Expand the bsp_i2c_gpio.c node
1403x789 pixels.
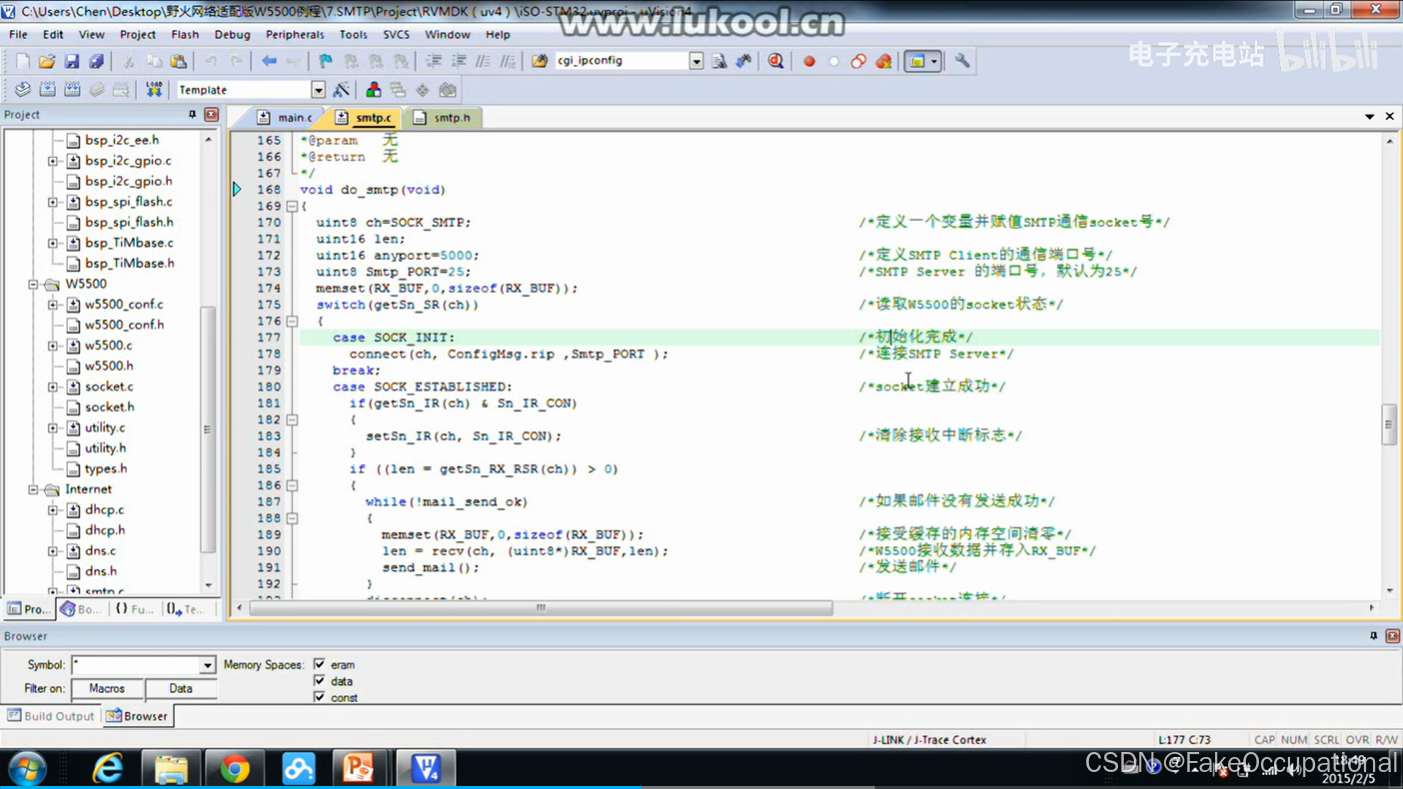[53, 161]
